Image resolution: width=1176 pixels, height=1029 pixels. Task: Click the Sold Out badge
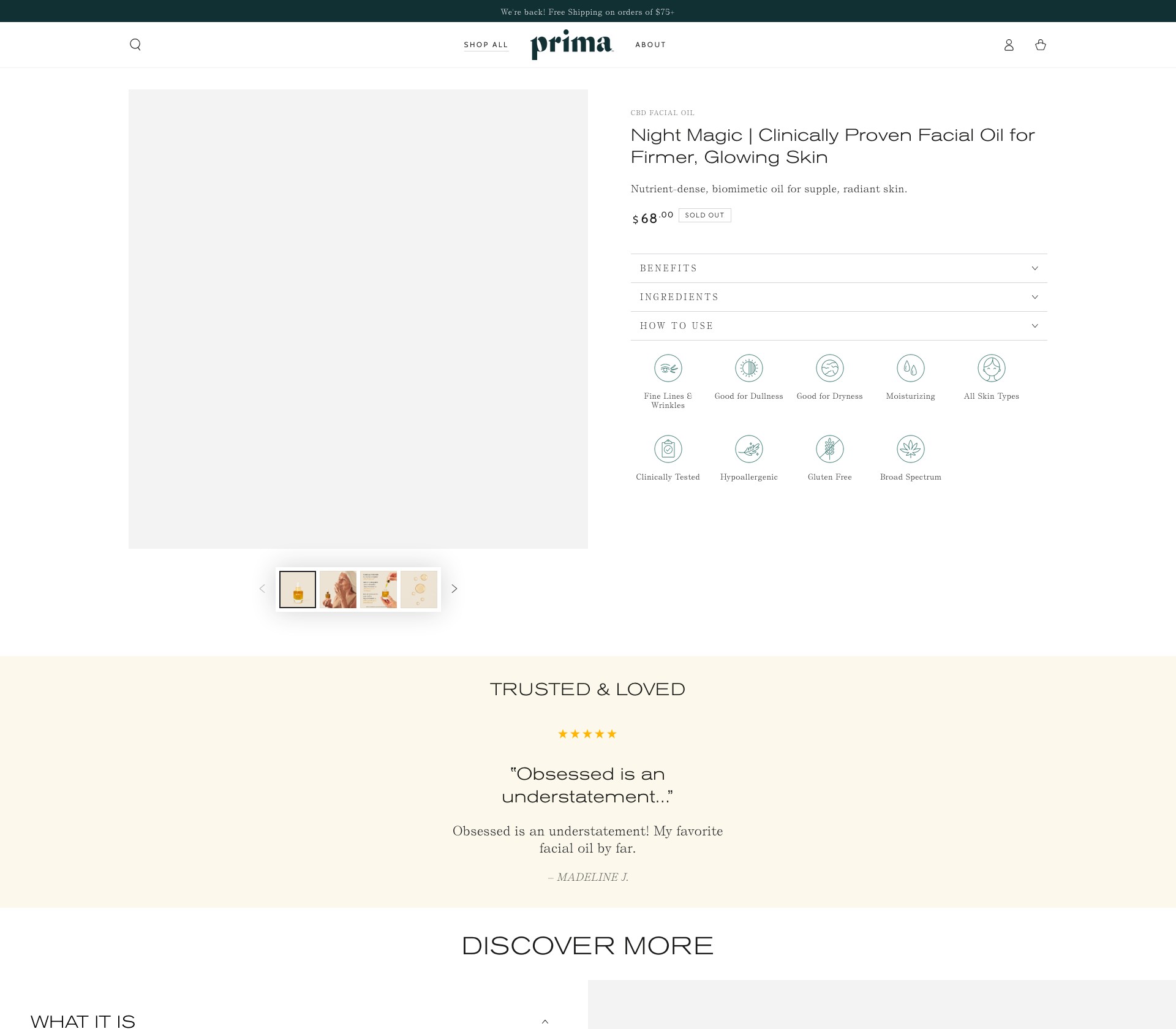pyautogui.click(x=704, y=215)
